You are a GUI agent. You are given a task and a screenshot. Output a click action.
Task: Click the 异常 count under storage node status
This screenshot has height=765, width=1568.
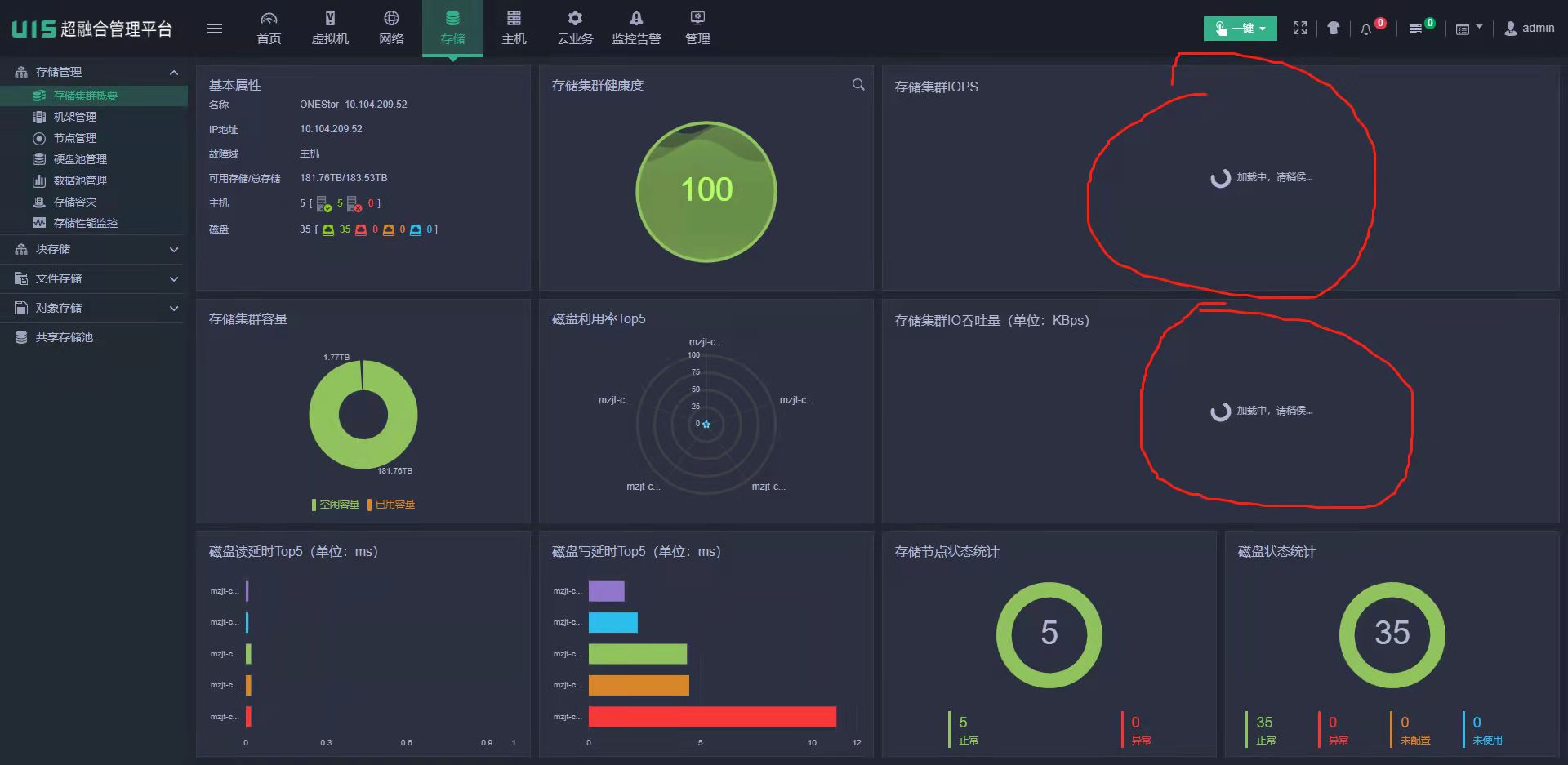click(1135, 723)
